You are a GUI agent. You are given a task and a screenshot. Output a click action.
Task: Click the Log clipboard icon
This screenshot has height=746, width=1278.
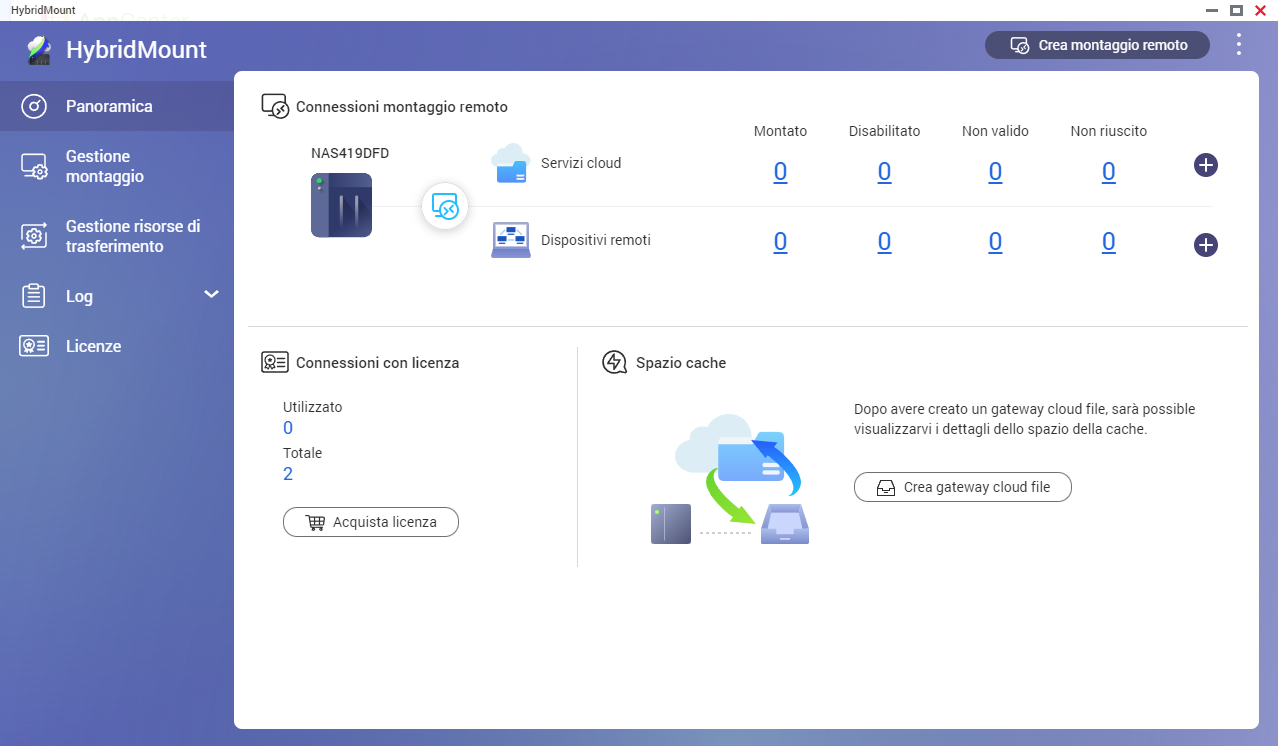pyautogui.click(x=34, y=296)
